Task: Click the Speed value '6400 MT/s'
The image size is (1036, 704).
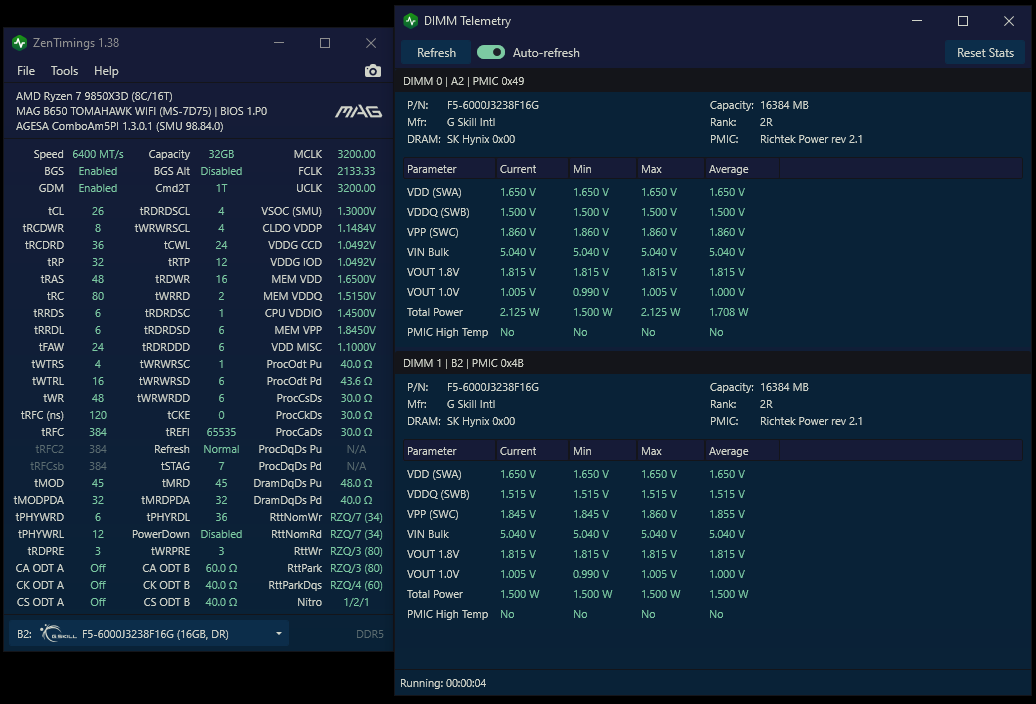Action: click(98, 154)
